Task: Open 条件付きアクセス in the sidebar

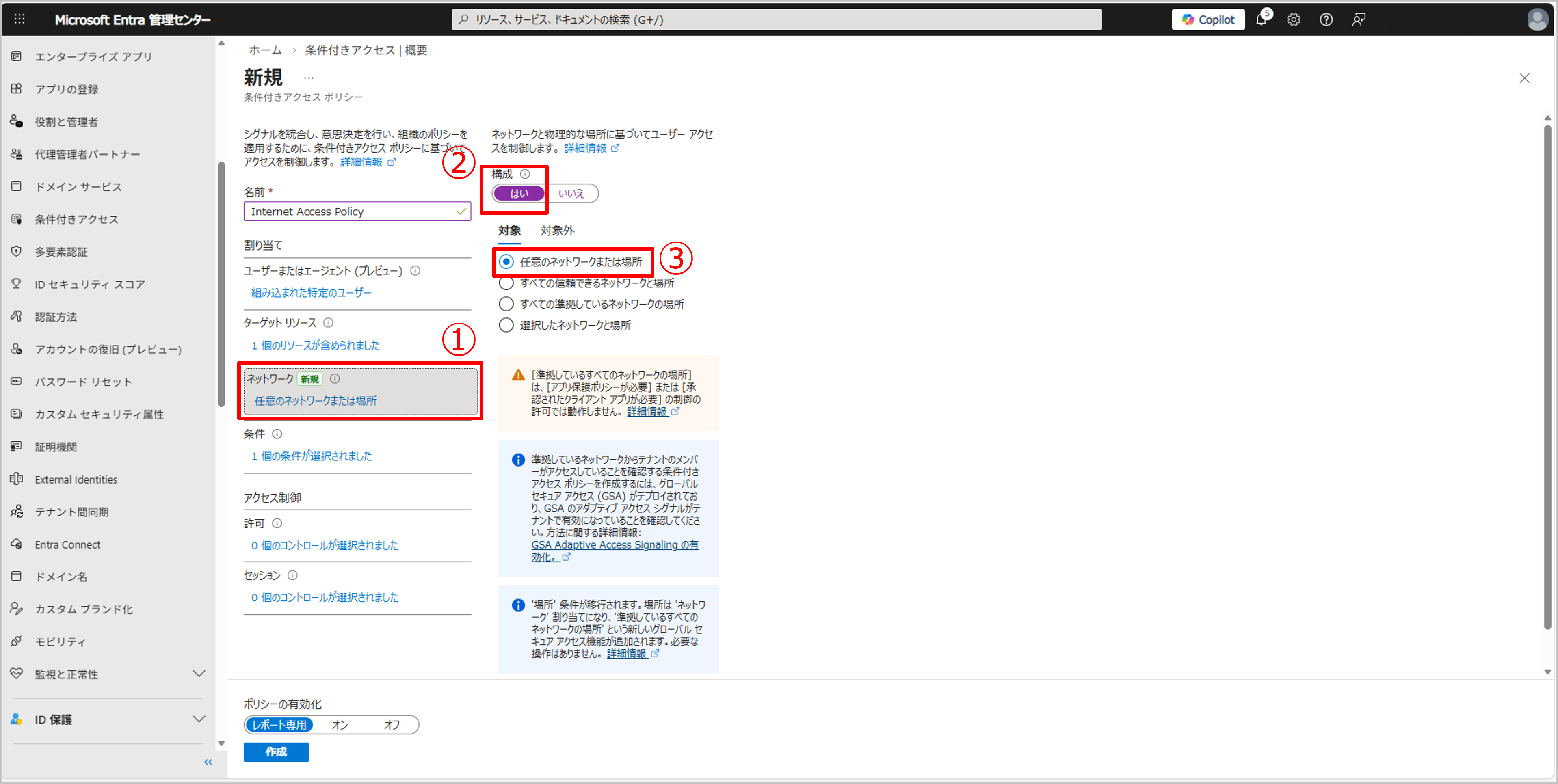Action: (x=76, y=219)
